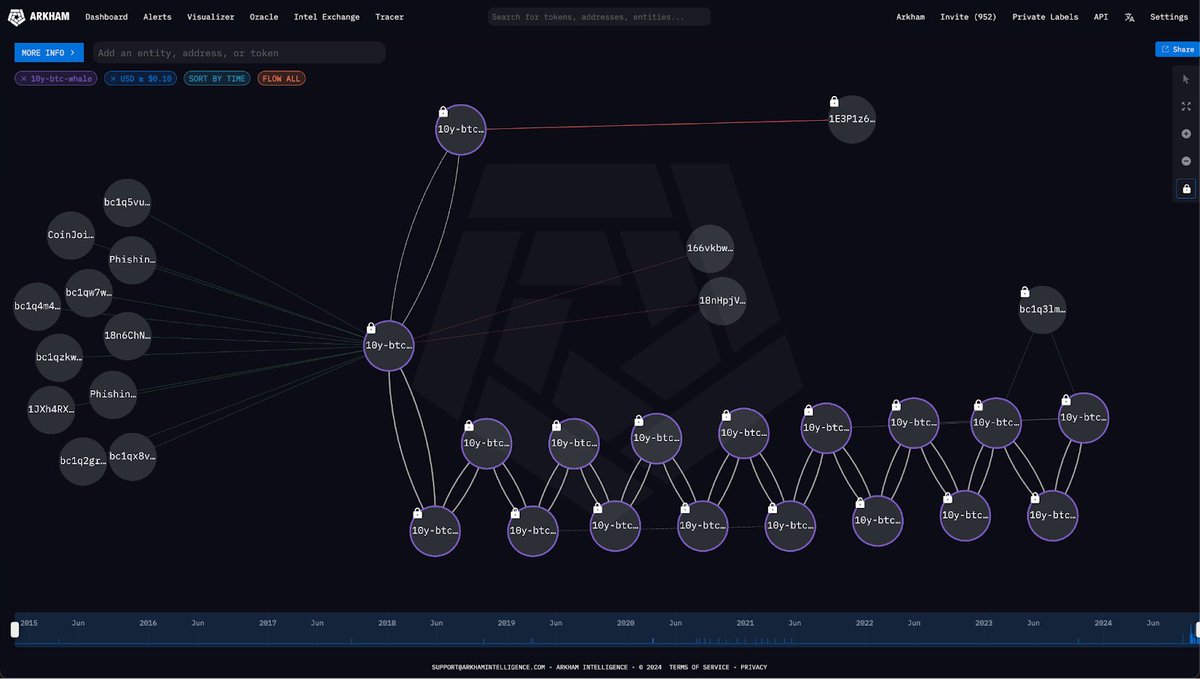The image size is (1200, 679).
Task: Fit graph to screen with expand icon
Action: click(1186, 106)
